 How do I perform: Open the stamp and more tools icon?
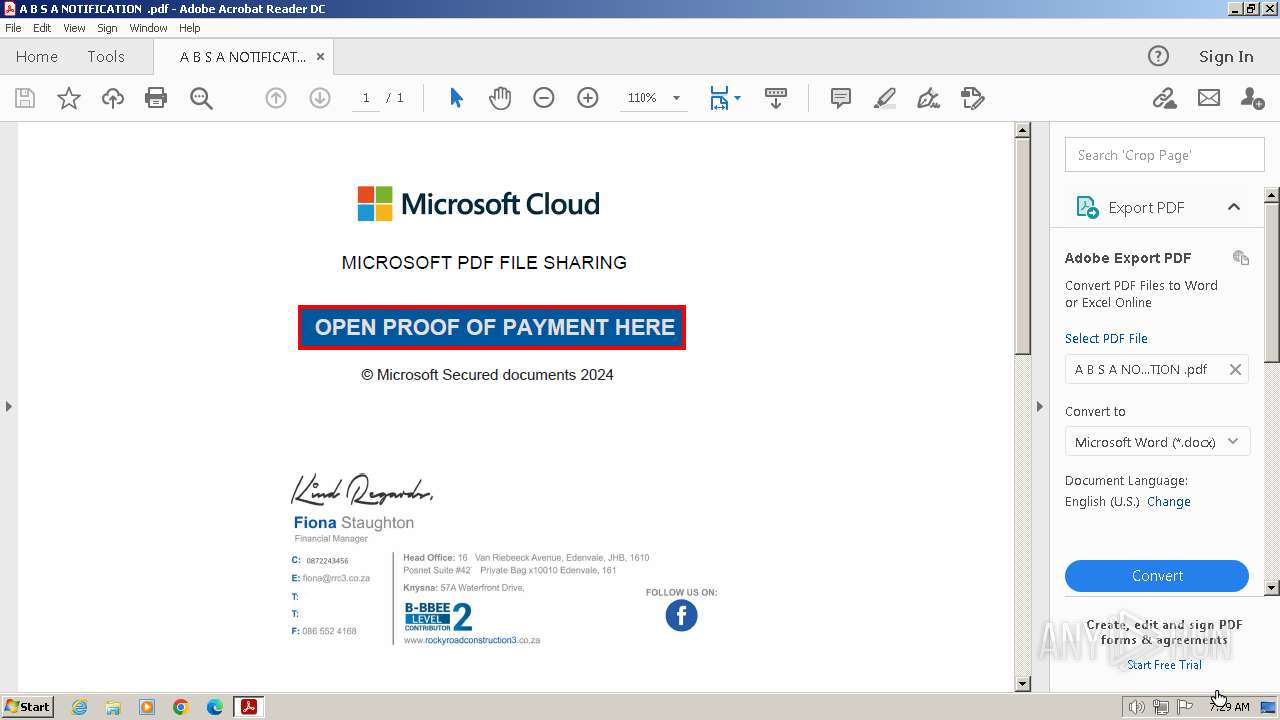pos(973,98)
